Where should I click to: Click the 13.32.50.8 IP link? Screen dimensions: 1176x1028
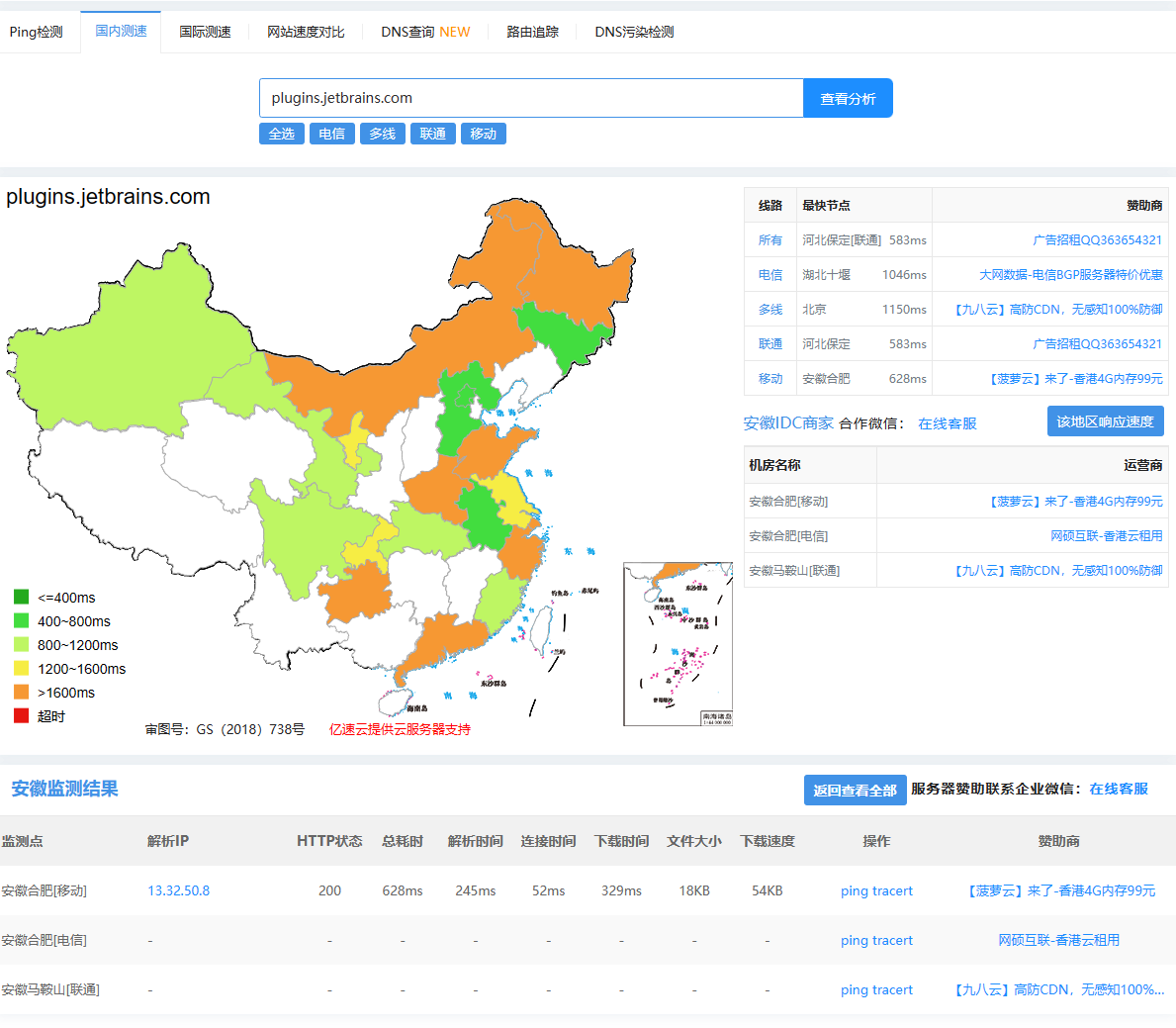pyautogui.click(x=178, y=890)
